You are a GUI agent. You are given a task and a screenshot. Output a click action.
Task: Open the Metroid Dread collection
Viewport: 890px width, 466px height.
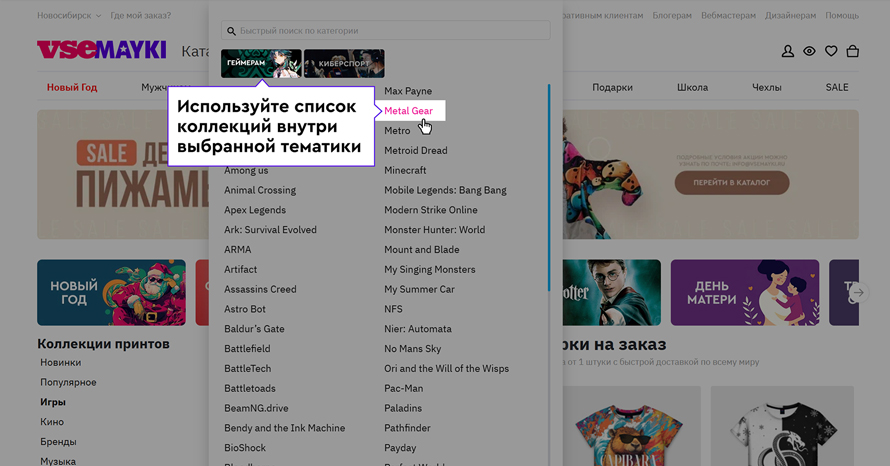(x=415, y=150)
